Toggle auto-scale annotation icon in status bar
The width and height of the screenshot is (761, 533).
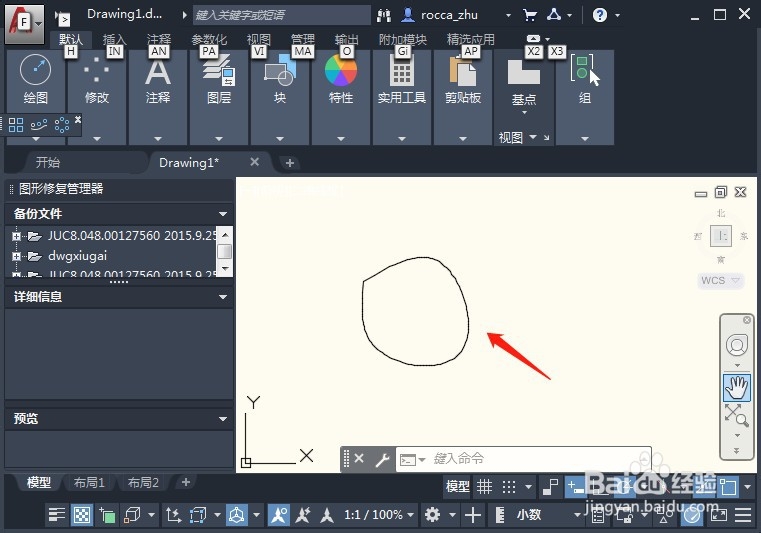click(303, 515)
